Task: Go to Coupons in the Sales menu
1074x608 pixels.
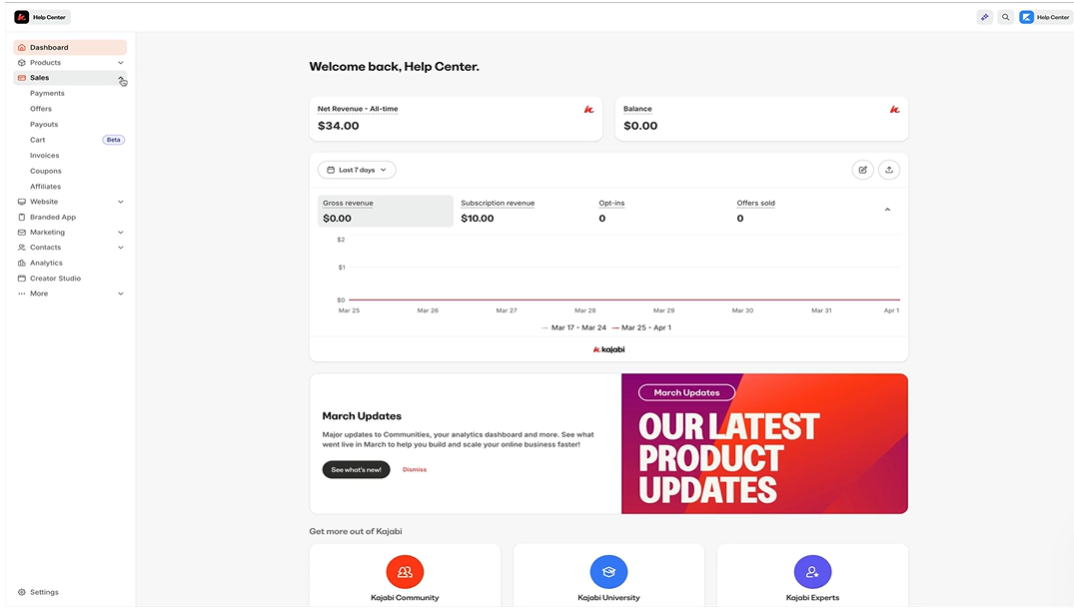Action: pyautogui.click(x=46, y=171)
